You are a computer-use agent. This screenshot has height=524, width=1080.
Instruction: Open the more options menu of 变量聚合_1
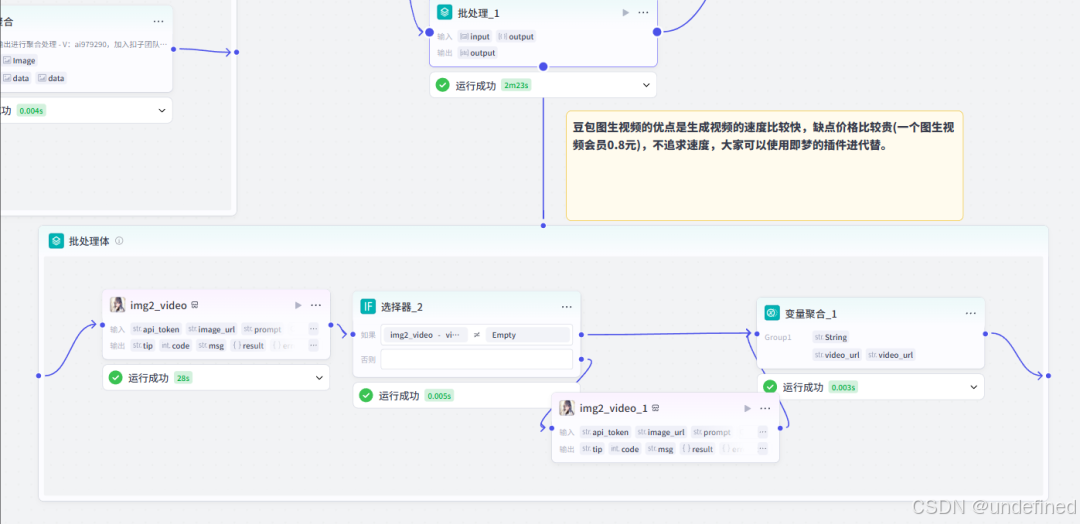tap(970, 313)
